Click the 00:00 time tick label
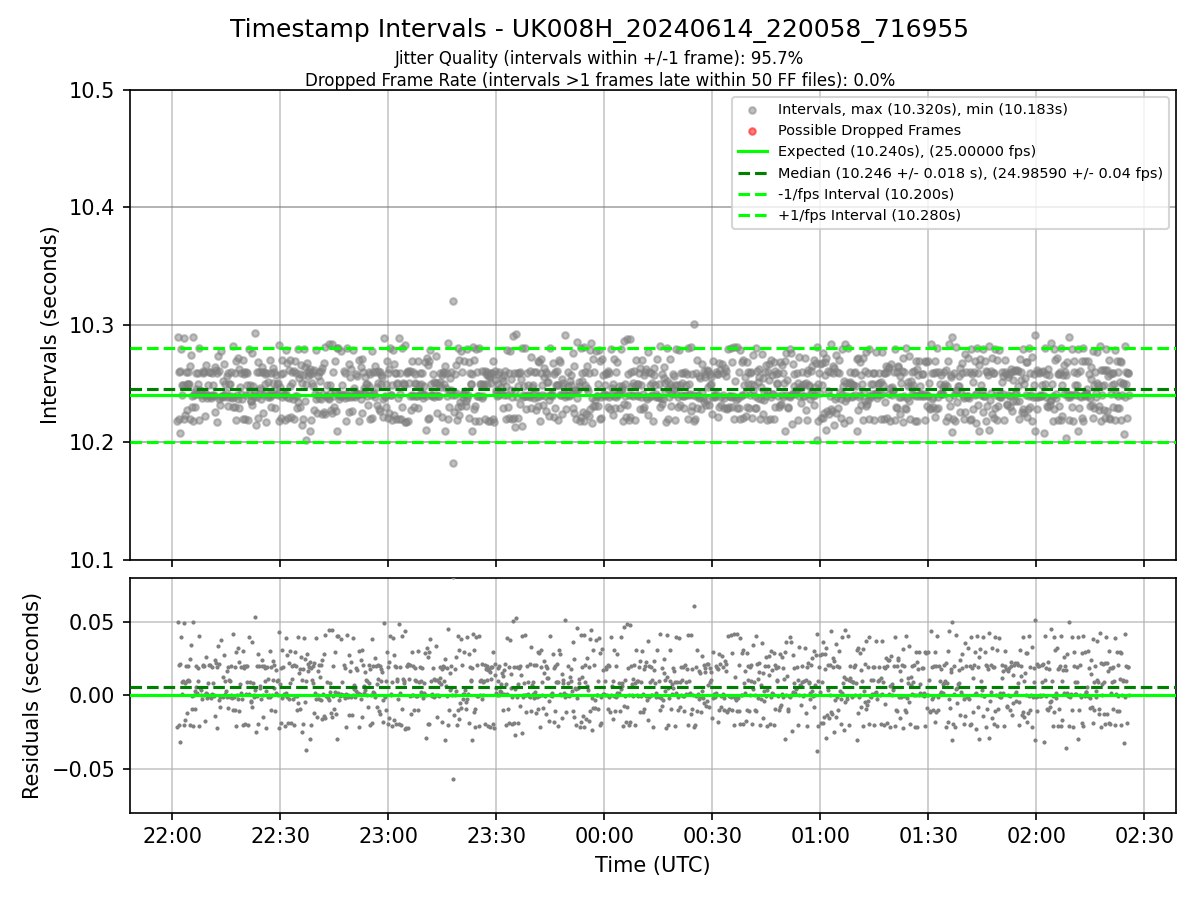1200x900 pixels. pyautogui.click(x=604, y=834)
